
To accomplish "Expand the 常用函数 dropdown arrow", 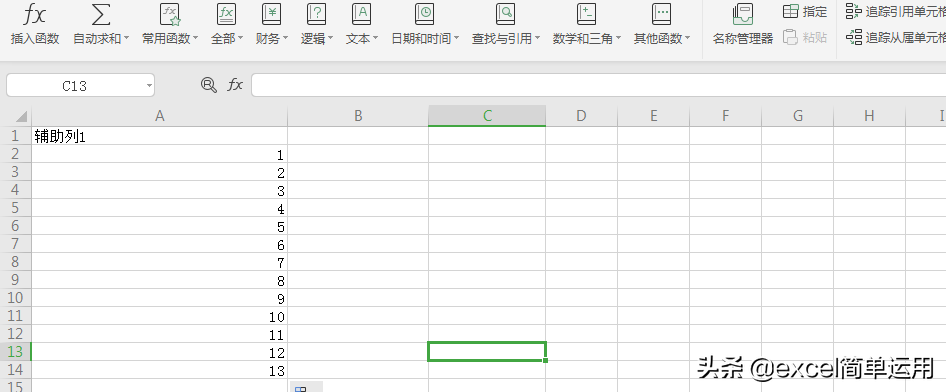I will [195, 39].
